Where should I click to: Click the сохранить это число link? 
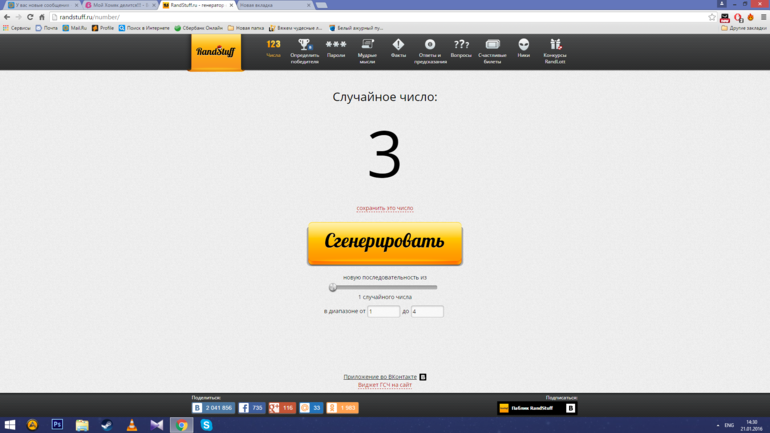(x=385, y=208)
